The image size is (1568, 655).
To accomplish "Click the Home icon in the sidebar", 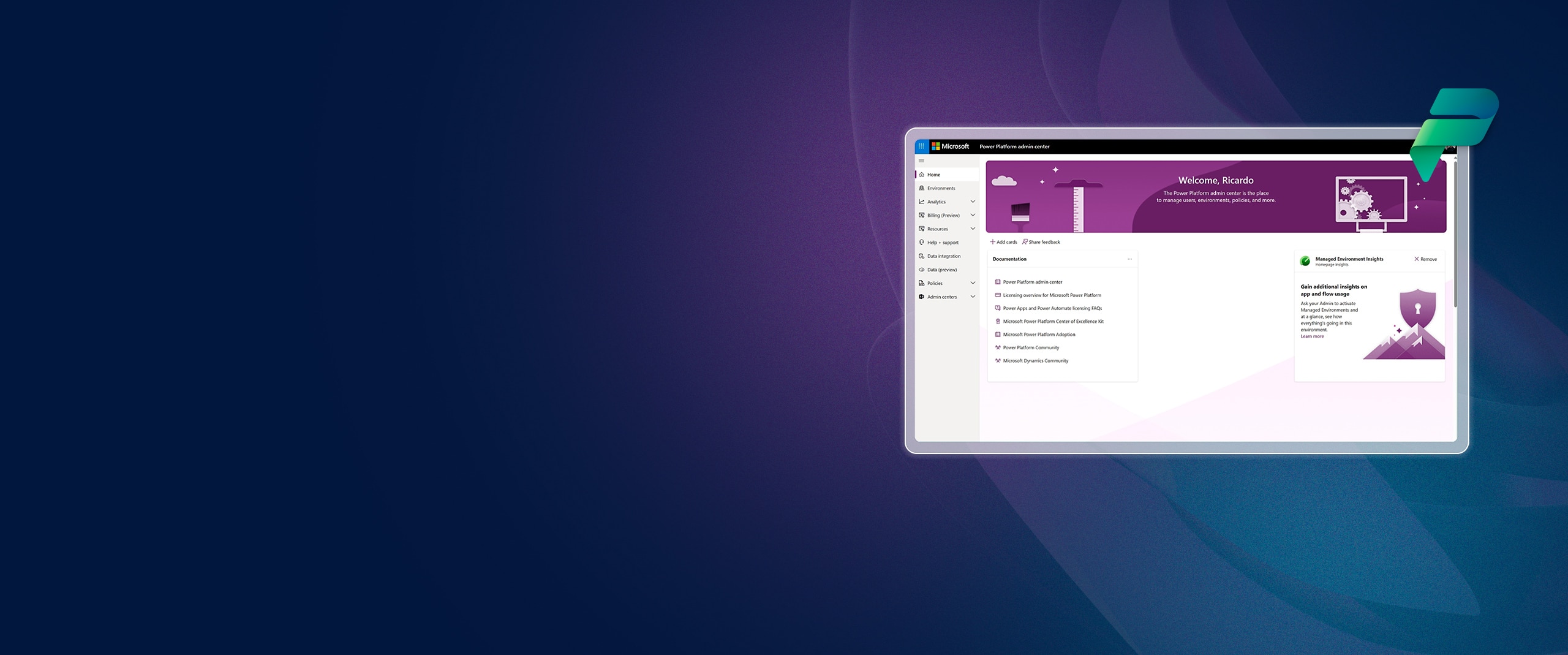I will pyautogui.click(x=922, y=175).
